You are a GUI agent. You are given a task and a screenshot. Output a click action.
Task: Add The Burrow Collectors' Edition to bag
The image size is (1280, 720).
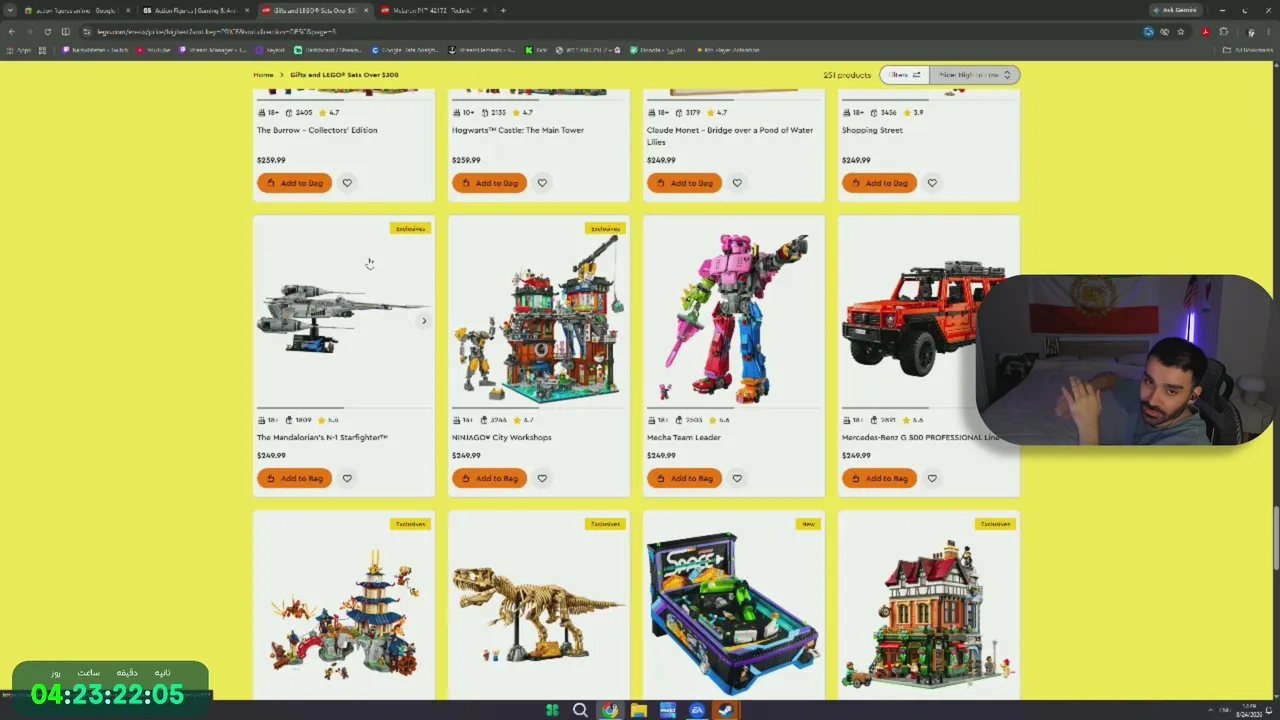coord(294,183)
